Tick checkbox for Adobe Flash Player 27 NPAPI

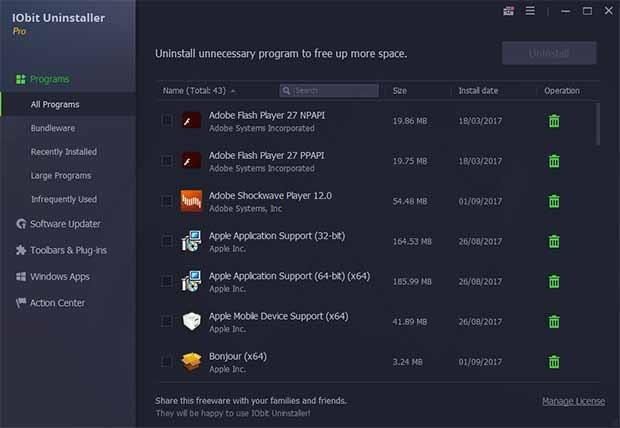pos(167,120)
